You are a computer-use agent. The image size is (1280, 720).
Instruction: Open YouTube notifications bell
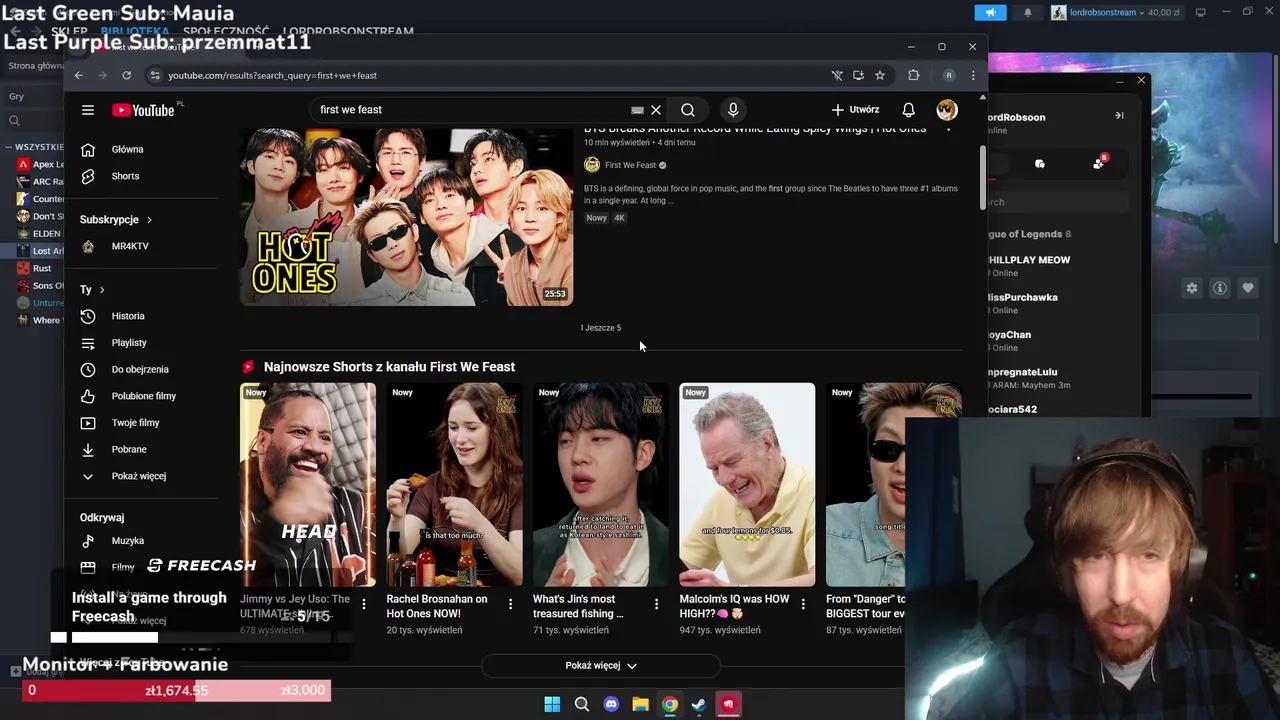click(908, 110)
